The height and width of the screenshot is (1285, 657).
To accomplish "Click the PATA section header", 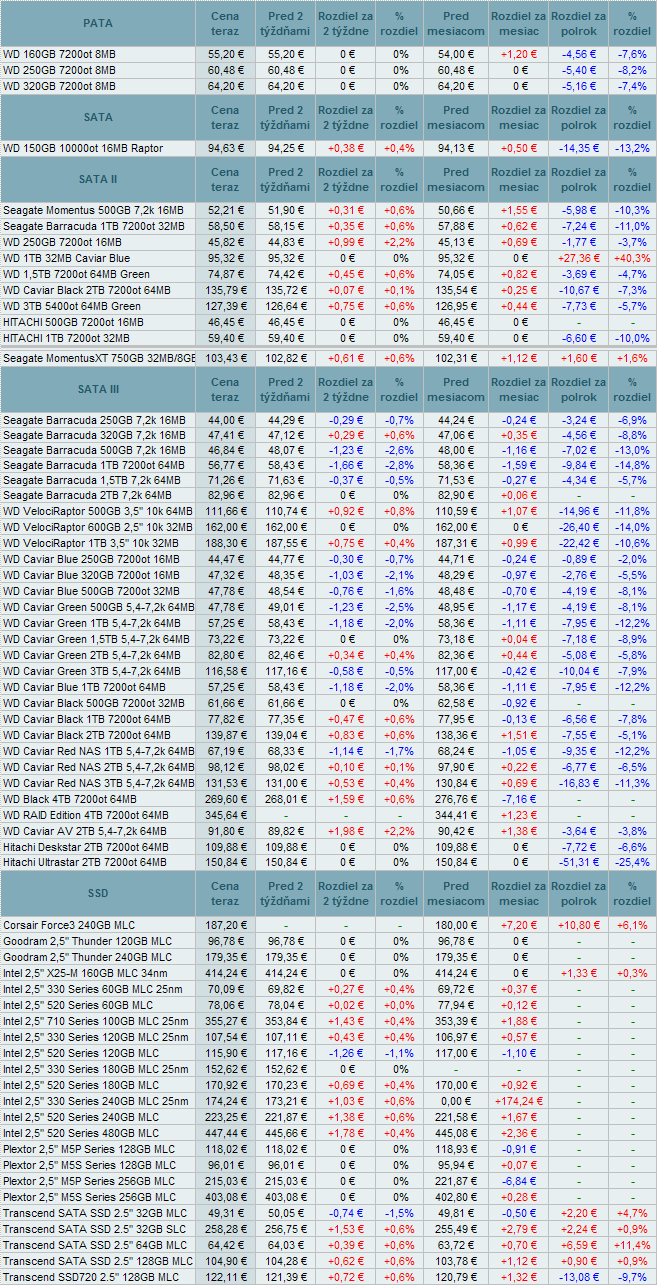I will point(98,23).
